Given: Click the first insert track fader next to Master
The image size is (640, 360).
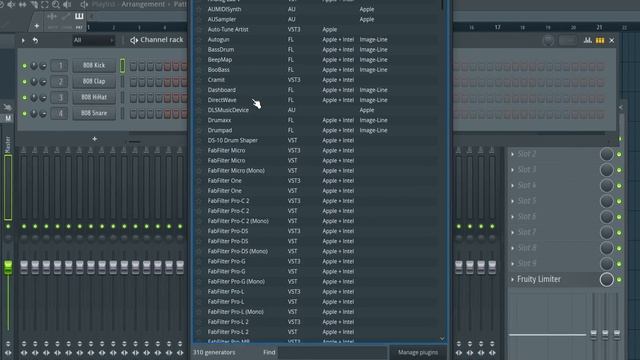Looking at the screenshot, I should coord(24,267).
